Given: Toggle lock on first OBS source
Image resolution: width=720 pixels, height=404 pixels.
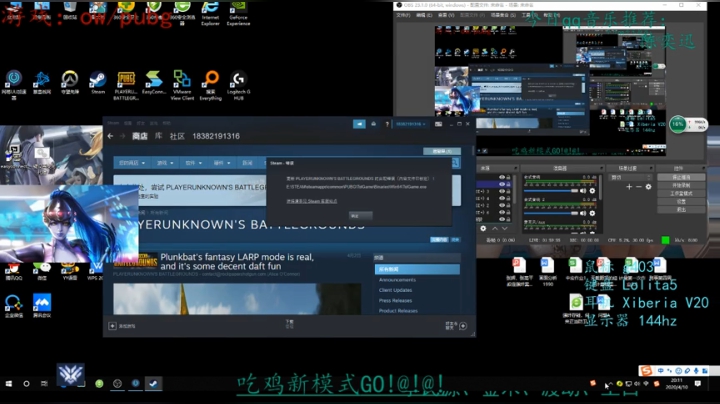Looking at the screenshot, I should pyautogui.click(x=508, y=177).
